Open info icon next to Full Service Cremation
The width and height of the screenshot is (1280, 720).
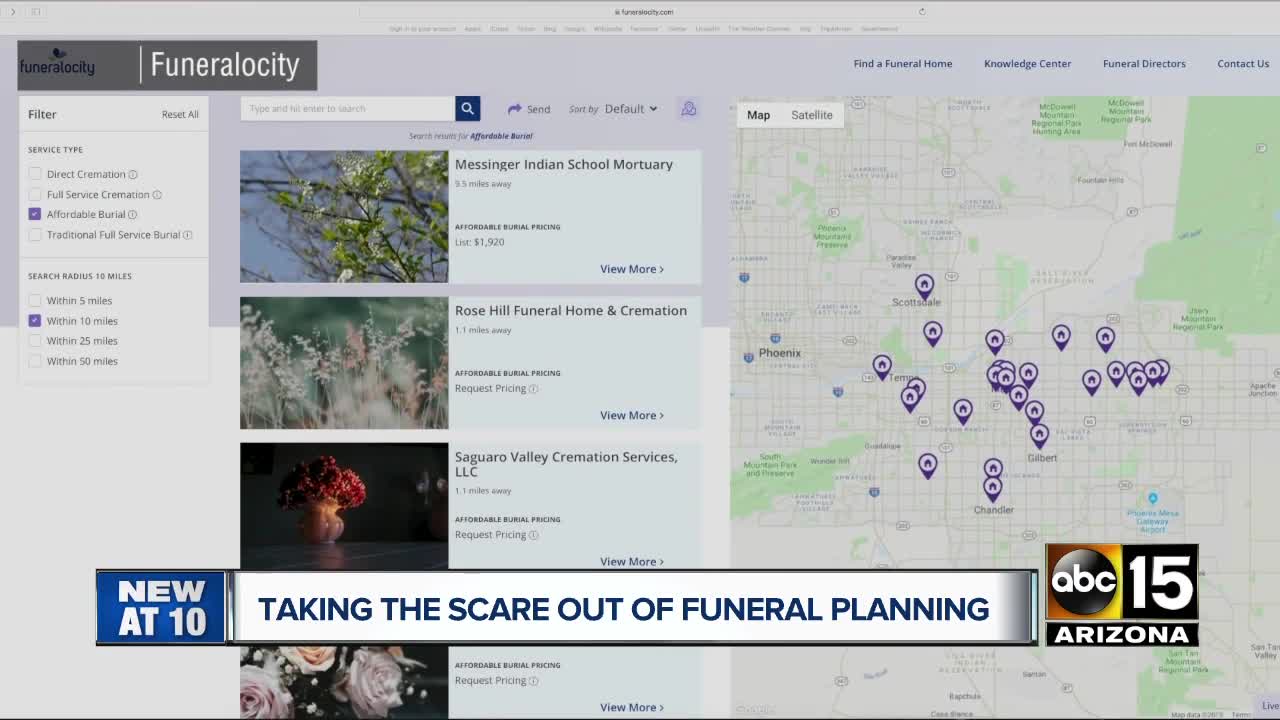pos(157,195)
